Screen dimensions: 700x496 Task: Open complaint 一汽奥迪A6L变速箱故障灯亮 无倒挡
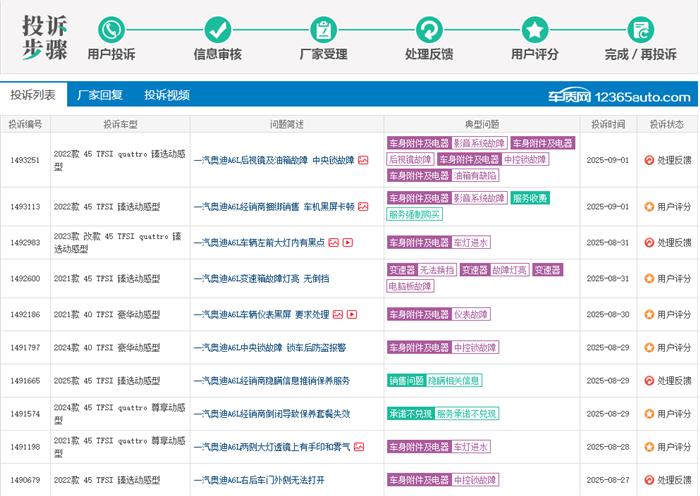point(262,279)
